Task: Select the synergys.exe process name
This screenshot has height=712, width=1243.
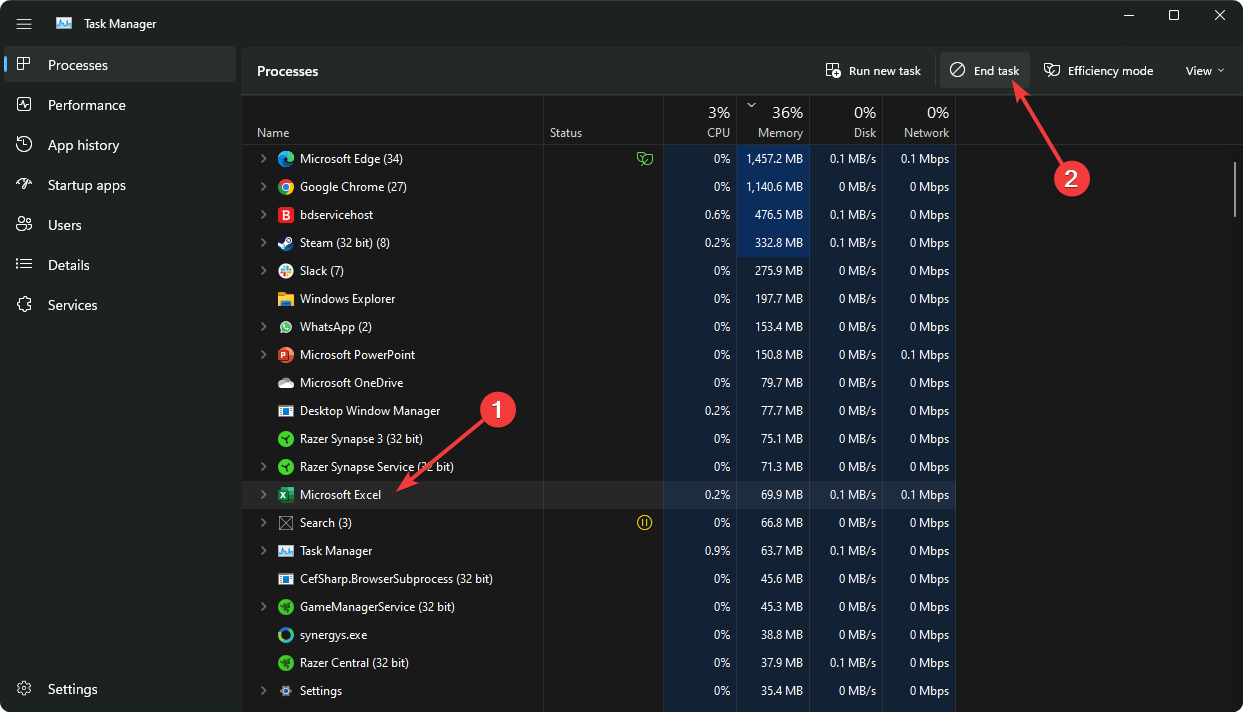Action: pyautogui.click(x=333, y=635)
